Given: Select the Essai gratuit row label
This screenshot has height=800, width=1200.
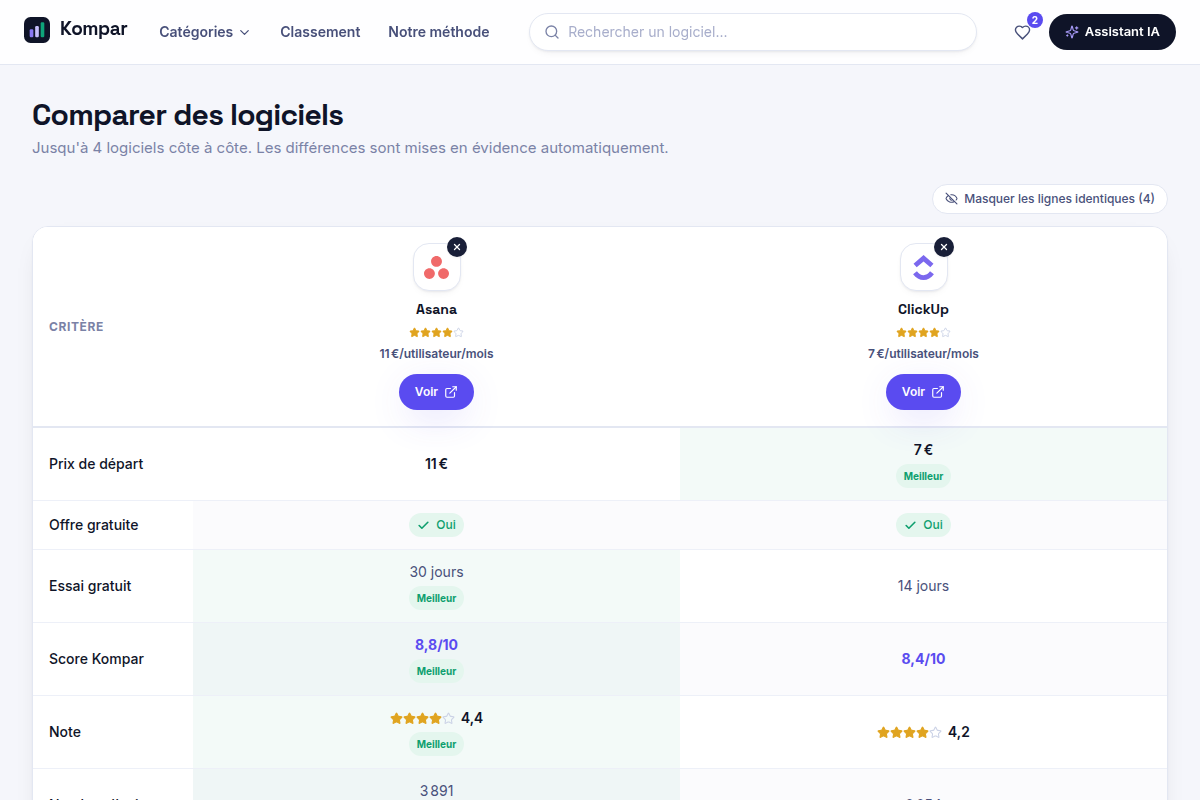Looking at the screenshot, I should click(x=90, y=586).
